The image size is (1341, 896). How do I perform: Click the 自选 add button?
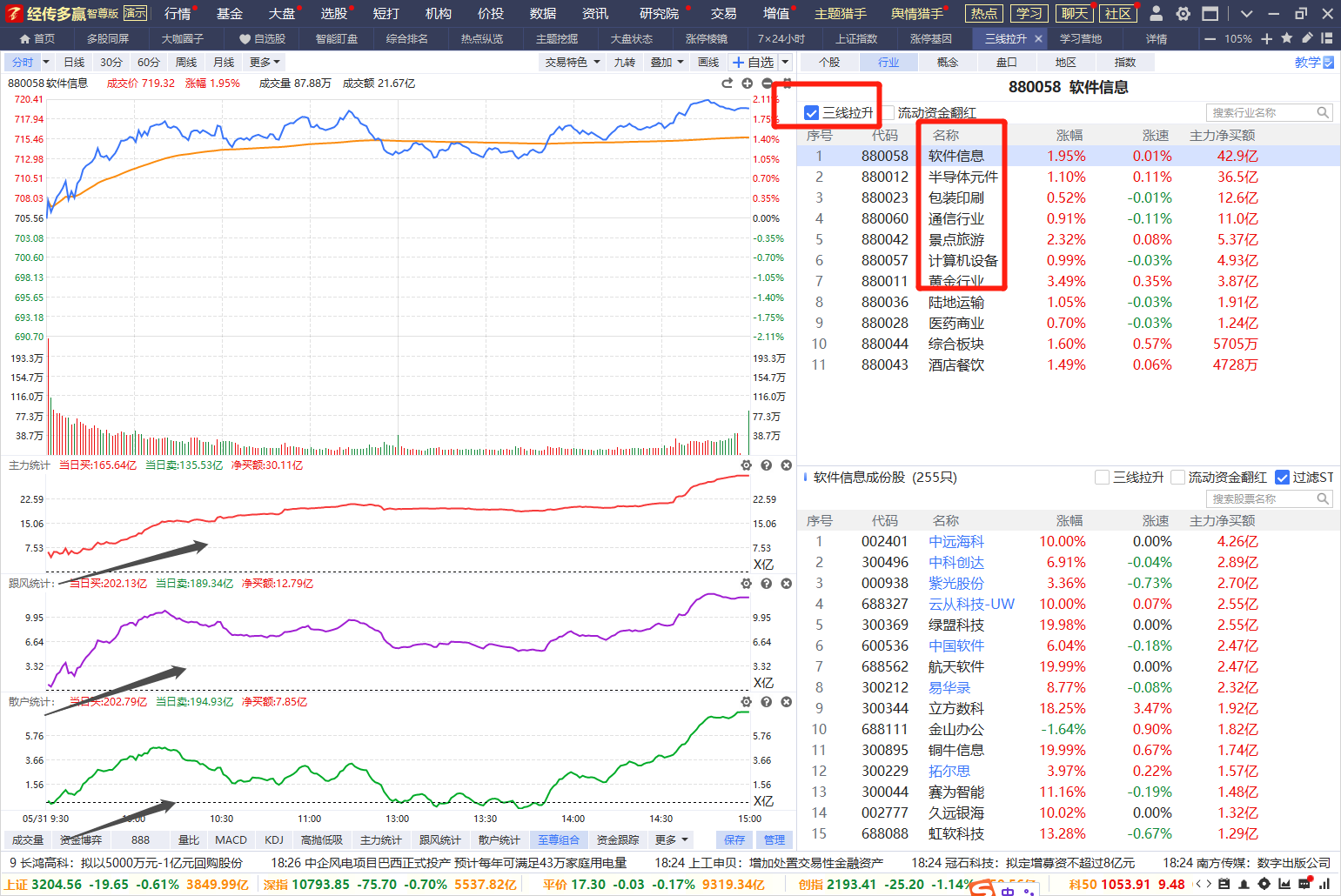coord(754,63)
